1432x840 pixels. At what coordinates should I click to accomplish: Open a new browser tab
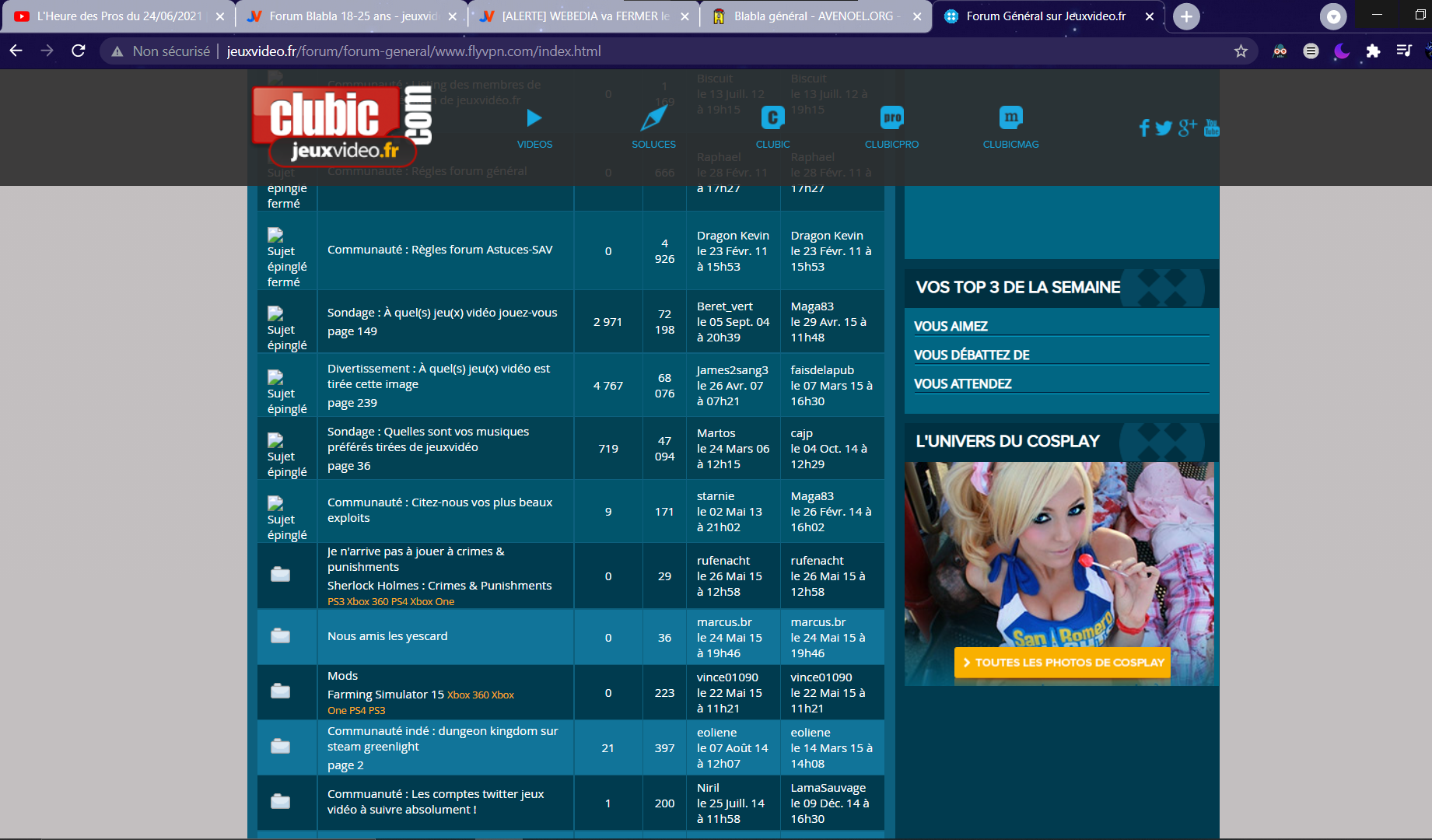tap(1186, 16)
